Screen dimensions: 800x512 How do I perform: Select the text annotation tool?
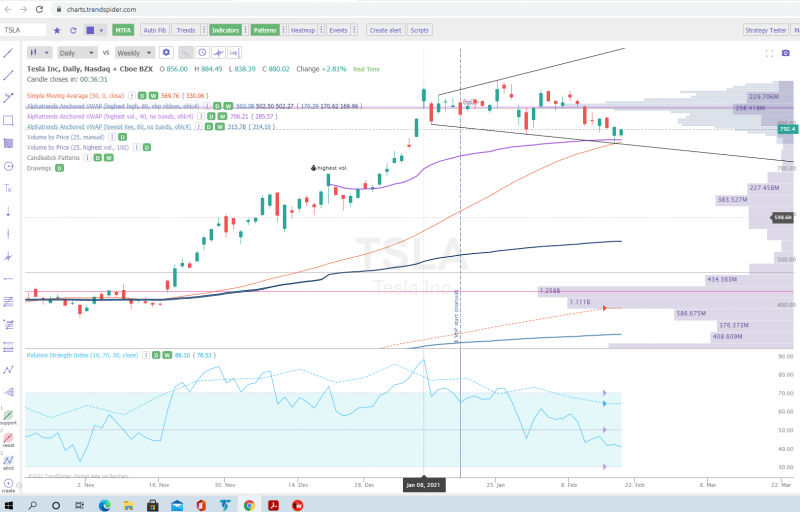pyautogui.click(x=8, y=189)
